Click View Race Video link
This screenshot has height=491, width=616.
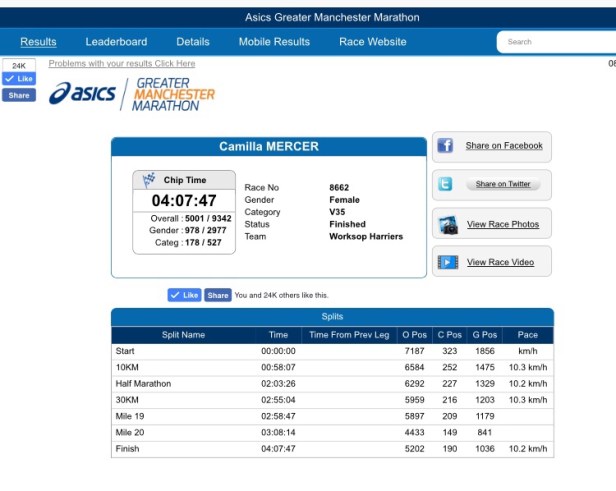click(500, 262)
